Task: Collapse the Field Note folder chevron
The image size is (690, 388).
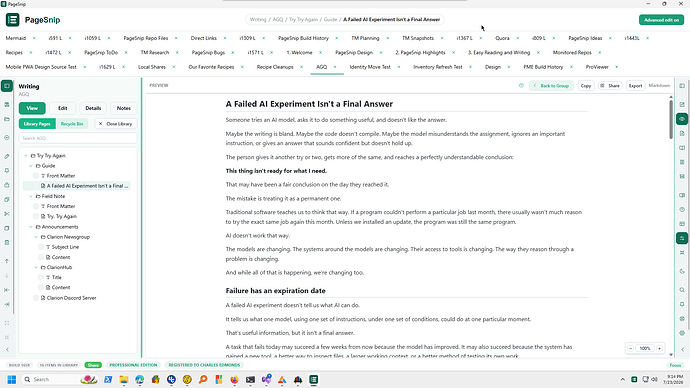Action: [31, 196]
